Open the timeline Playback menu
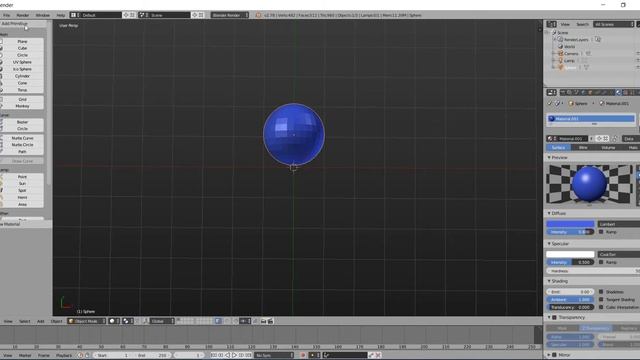 point(64,356)
